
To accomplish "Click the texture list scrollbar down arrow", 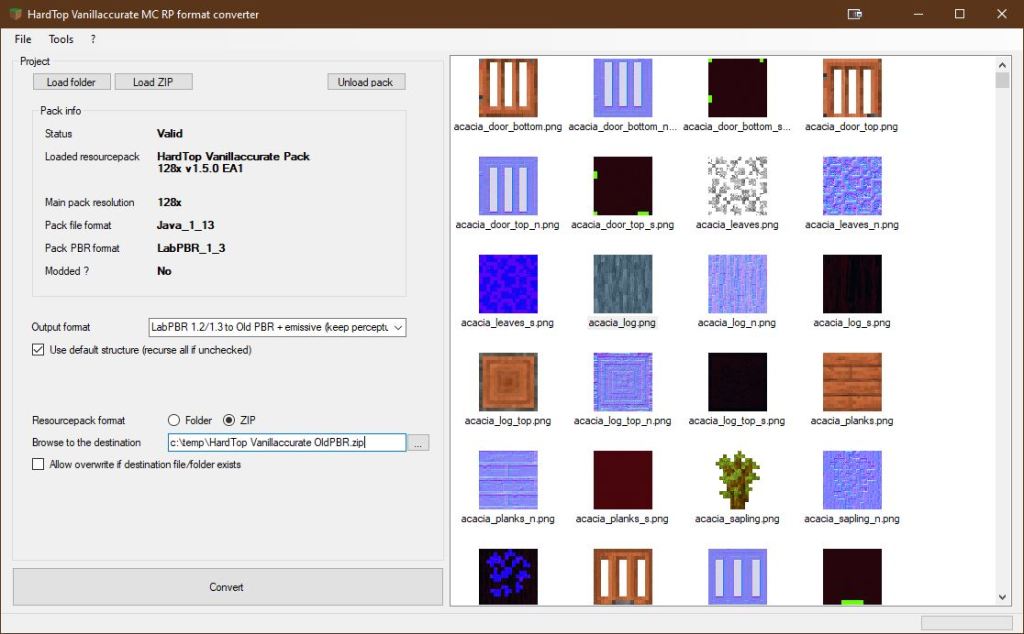I will [1002, 597].
